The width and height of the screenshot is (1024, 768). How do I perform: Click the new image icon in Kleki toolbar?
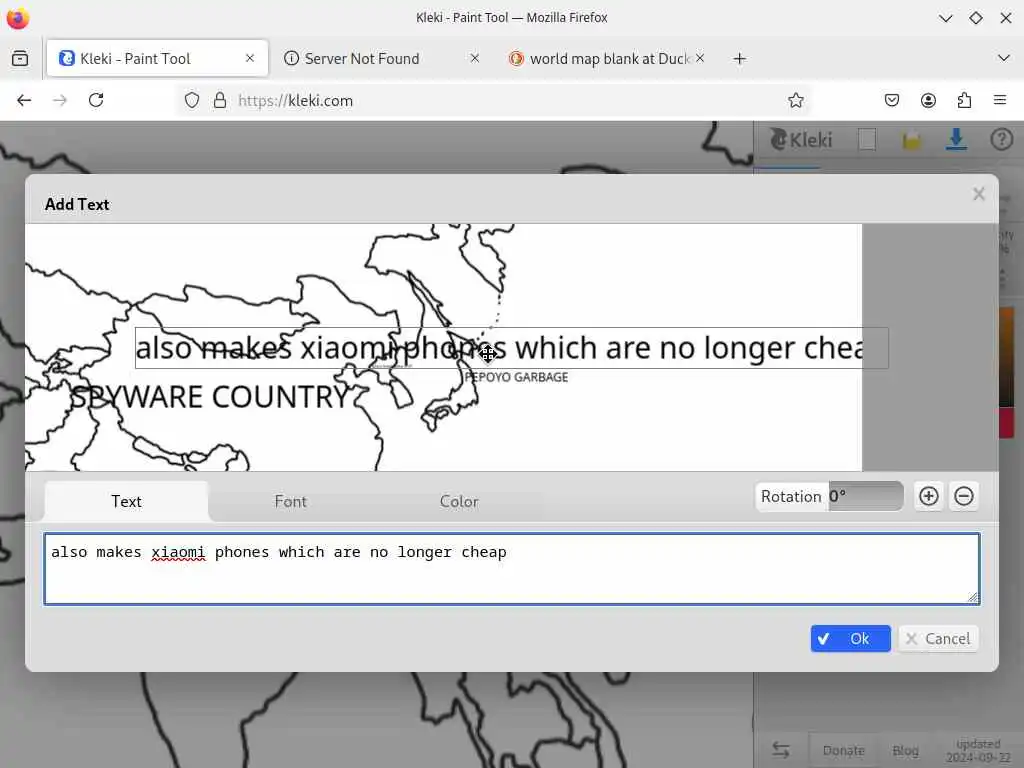pyautogui.click(x=867, y=140)
